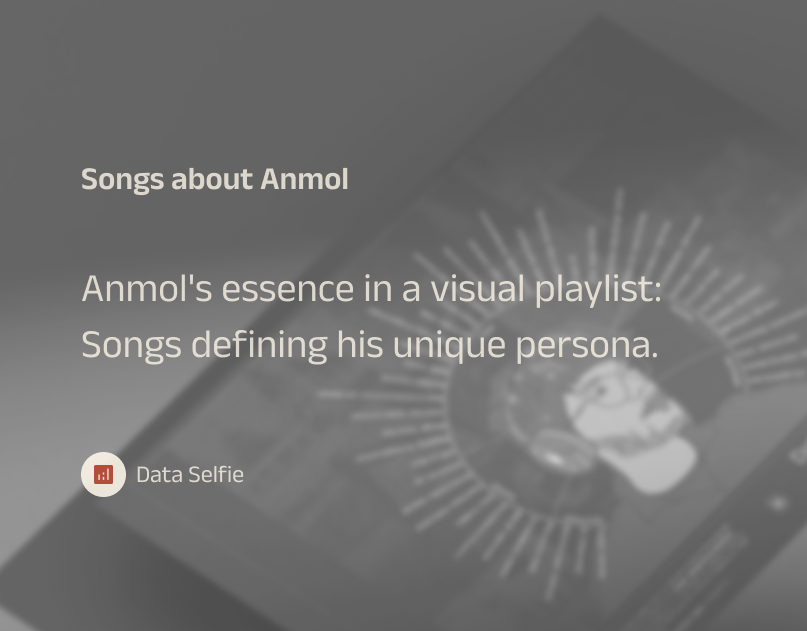
Task: Click the Data Selfie circular logo icon
Action: coord(103,474)
